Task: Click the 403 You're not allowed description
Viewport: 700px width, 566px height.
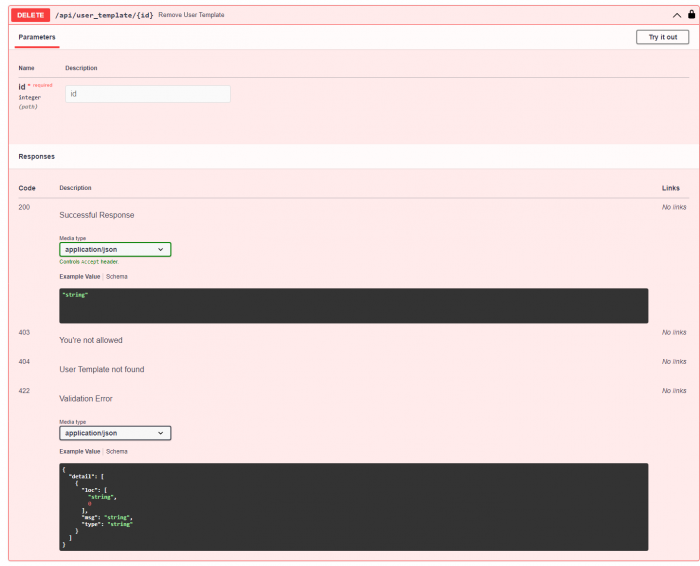Action: (91, 340)
